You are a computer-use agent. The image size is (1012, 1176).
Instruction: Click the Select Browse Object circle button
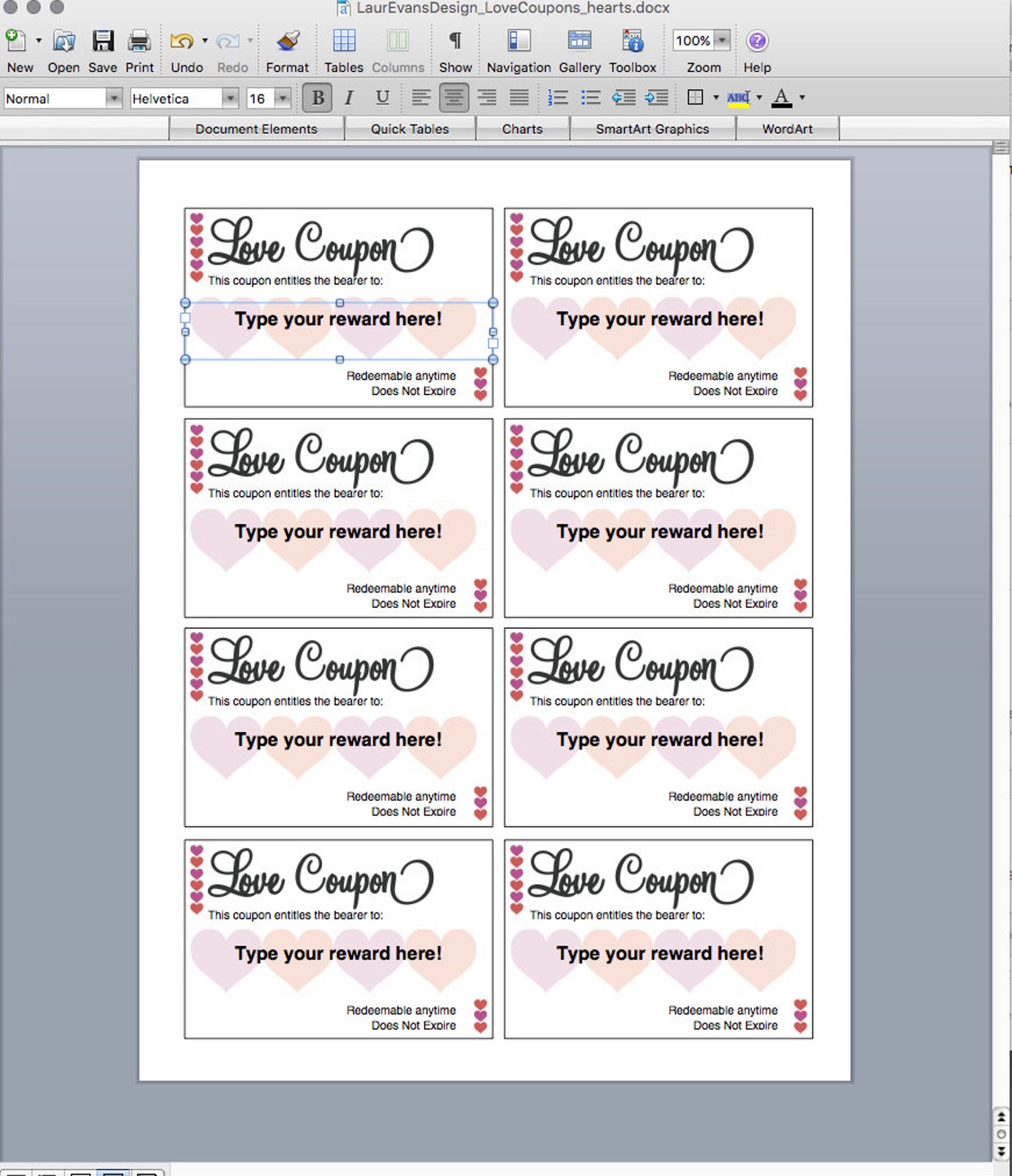(x=1001, y=1135)
